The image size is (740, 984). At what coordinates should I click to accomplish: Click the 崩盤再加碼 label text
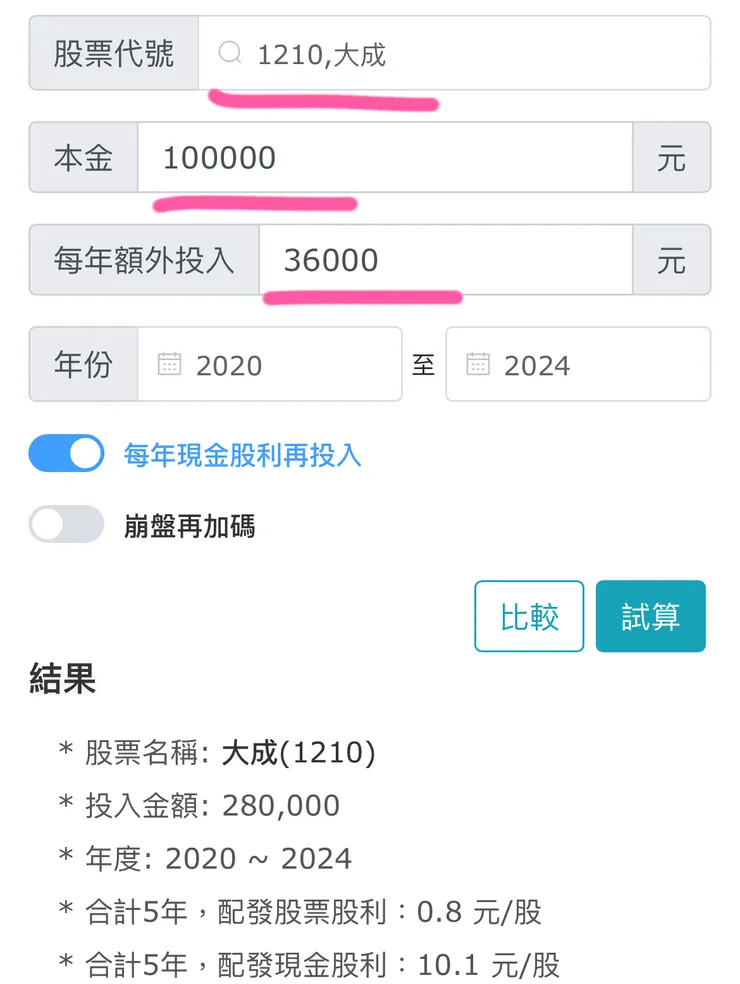(x=190, y=526)
